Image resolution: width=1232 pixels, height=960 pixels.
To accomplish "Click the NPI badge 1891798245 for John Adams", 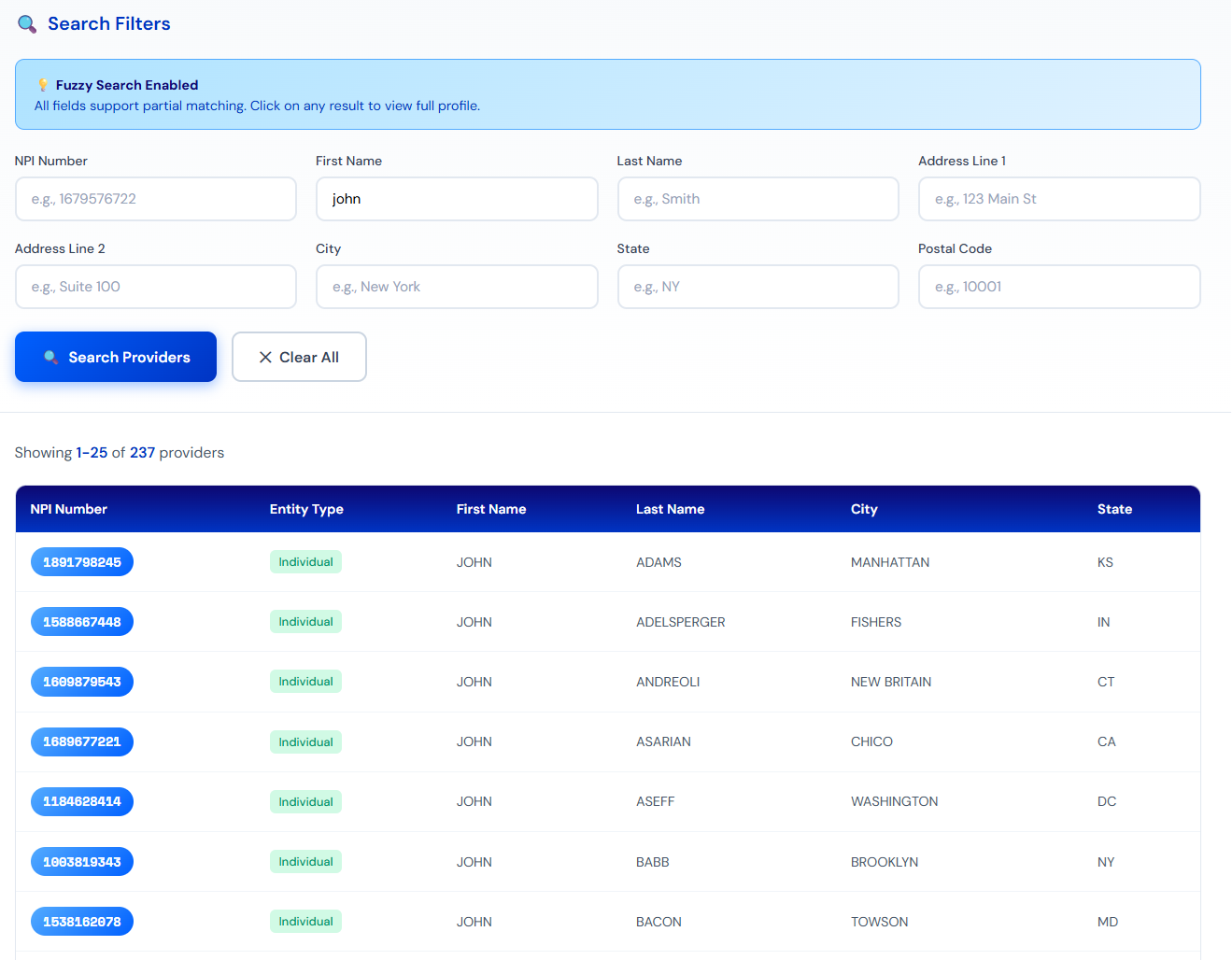I will pyautogui.click(x=82, y=561).
